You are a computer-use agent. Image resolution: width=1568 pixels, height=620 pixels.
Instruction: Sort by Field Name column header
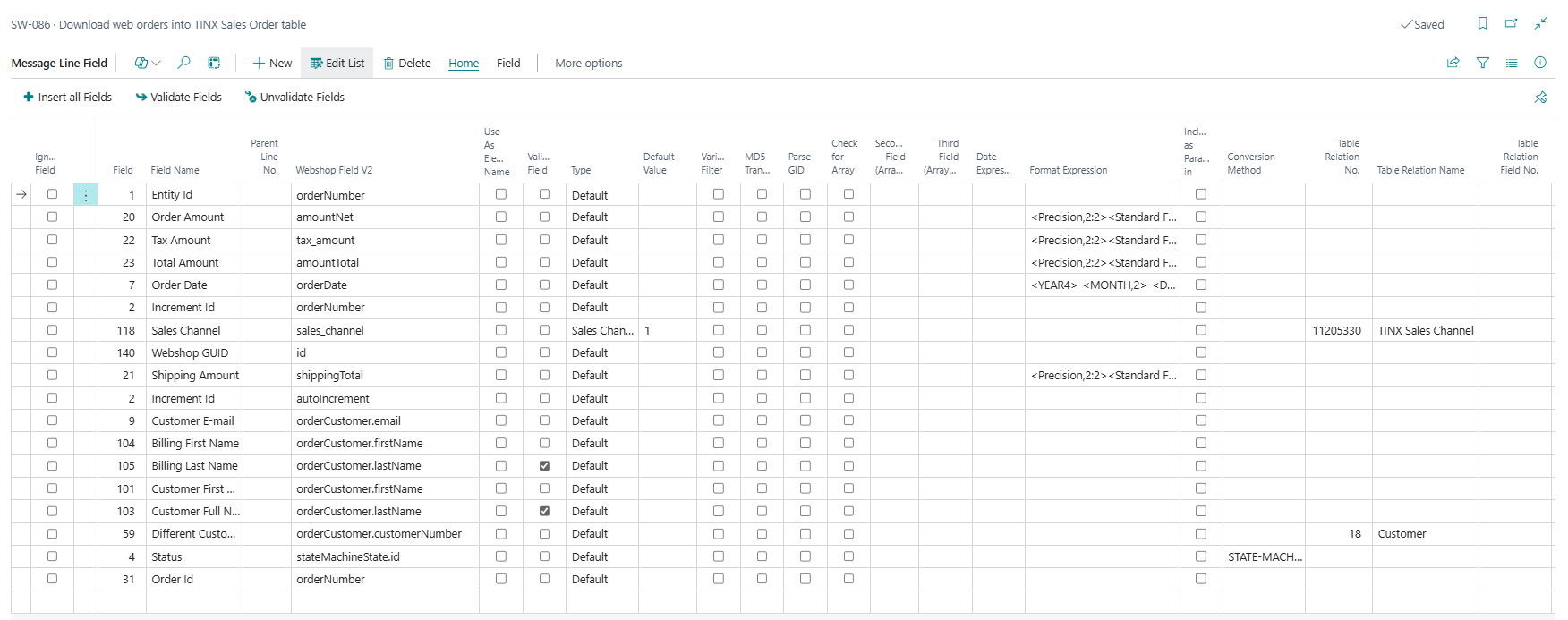175,170
